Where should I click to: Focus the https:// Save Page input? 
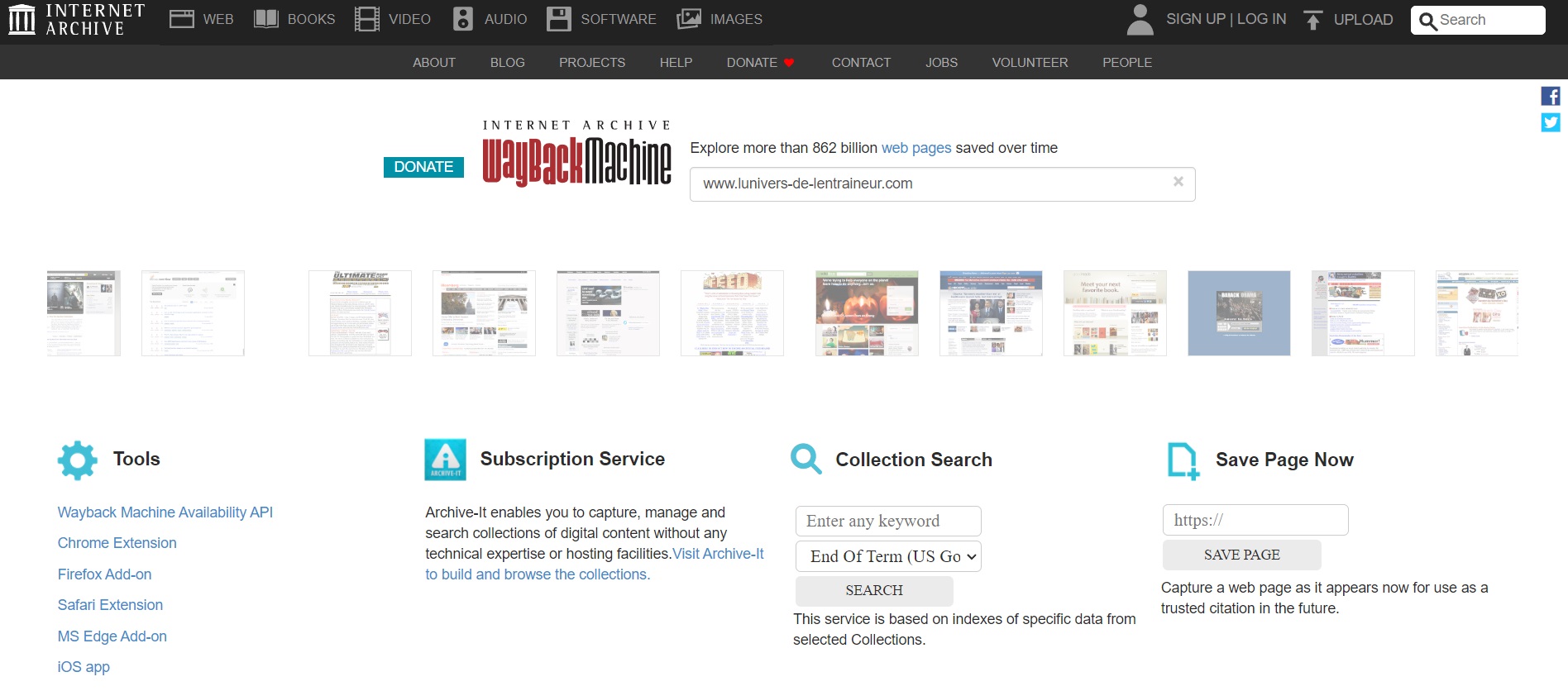tap(1255, 520)
